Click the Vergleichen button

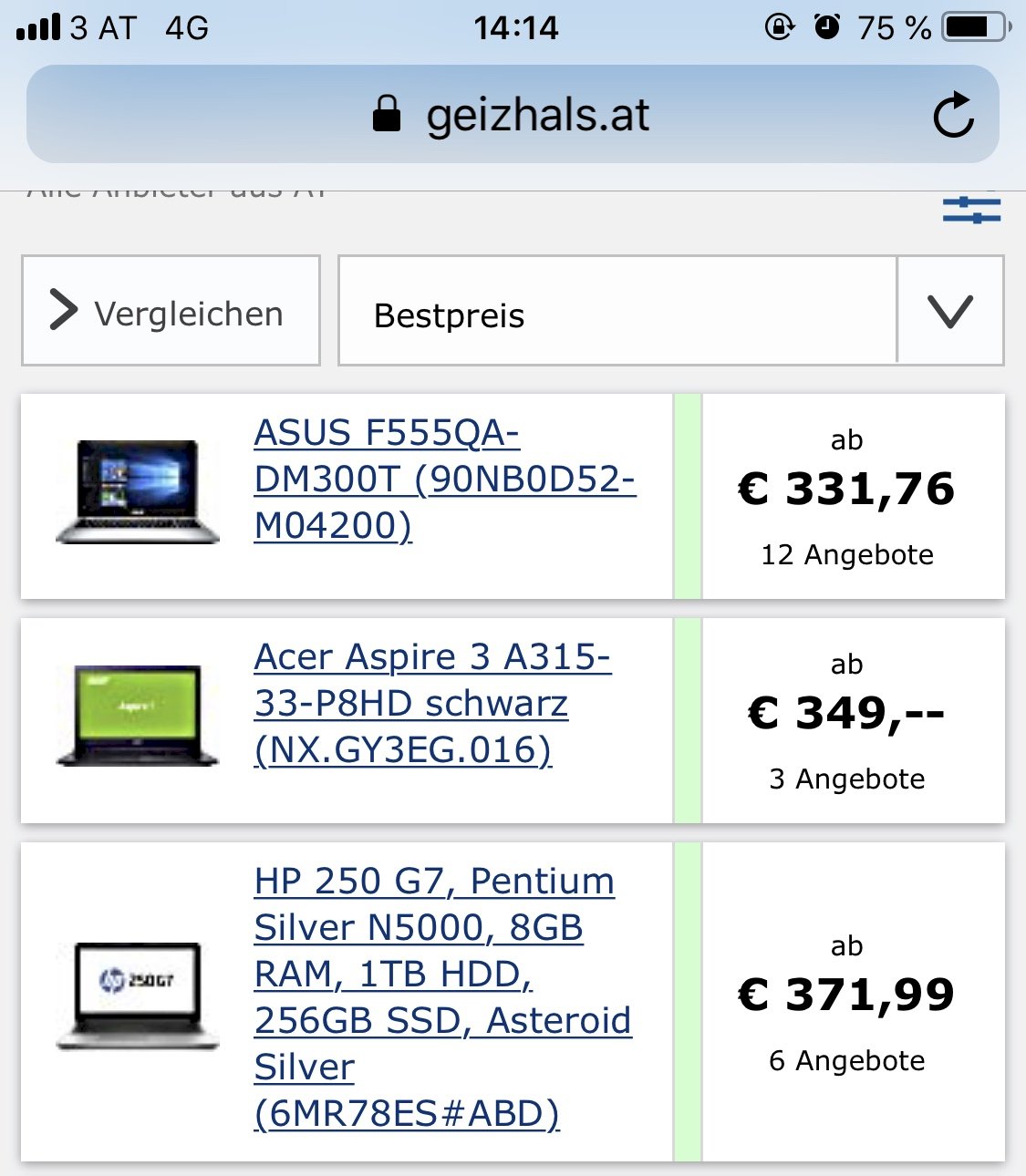pyautogui.click(x=171, y=311)
